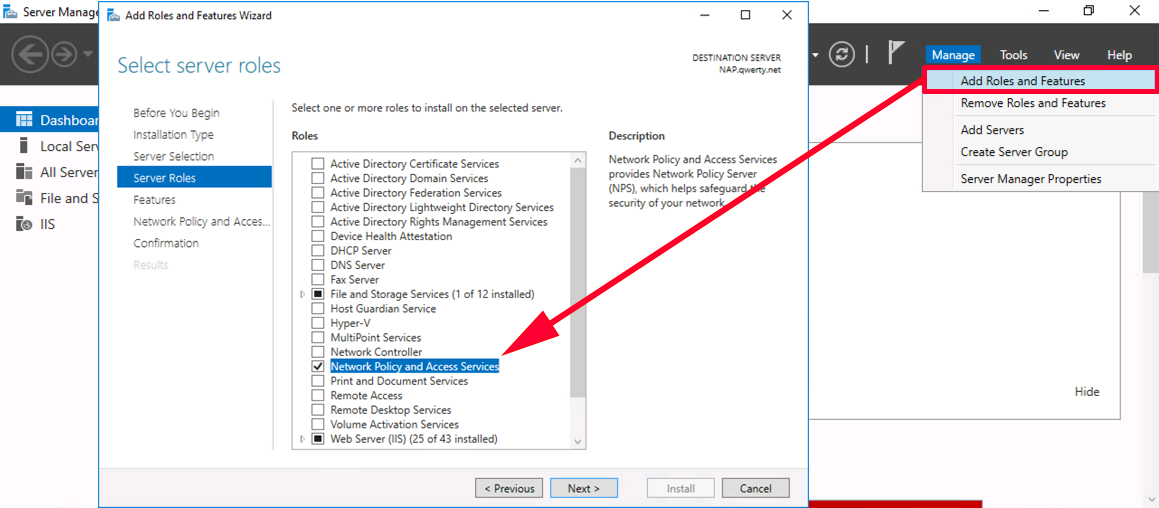Viewport: 1159px width, 508px height.
Task: Click the Server Manager forward navigation arrow
Action: [x=64, y=54]
